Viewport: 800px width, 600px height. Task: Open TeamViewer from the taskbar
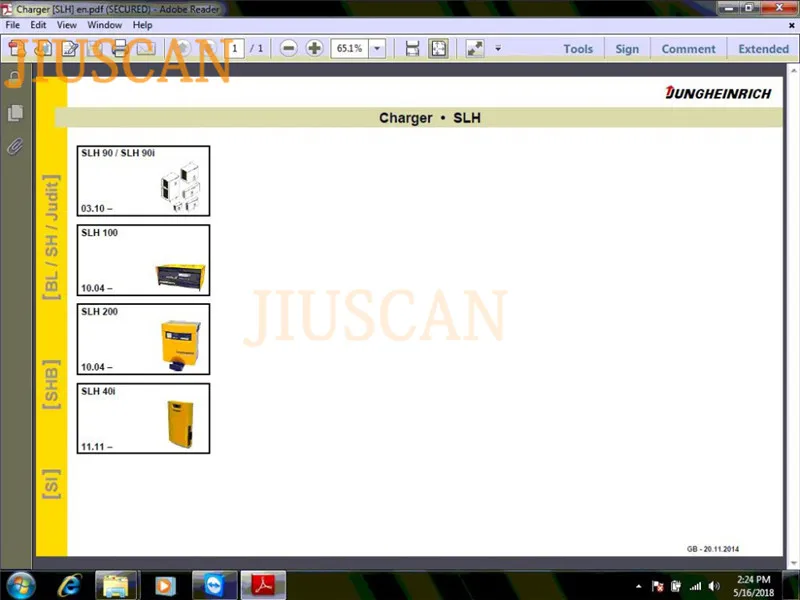[x=215, y=584]
